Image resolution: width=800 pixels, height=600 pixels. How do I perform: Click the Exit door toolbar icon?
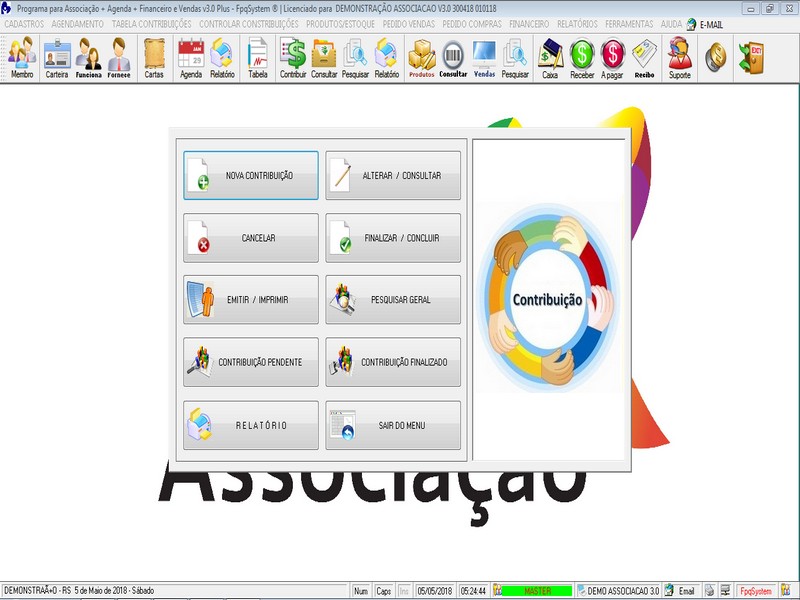pos(751,57)
